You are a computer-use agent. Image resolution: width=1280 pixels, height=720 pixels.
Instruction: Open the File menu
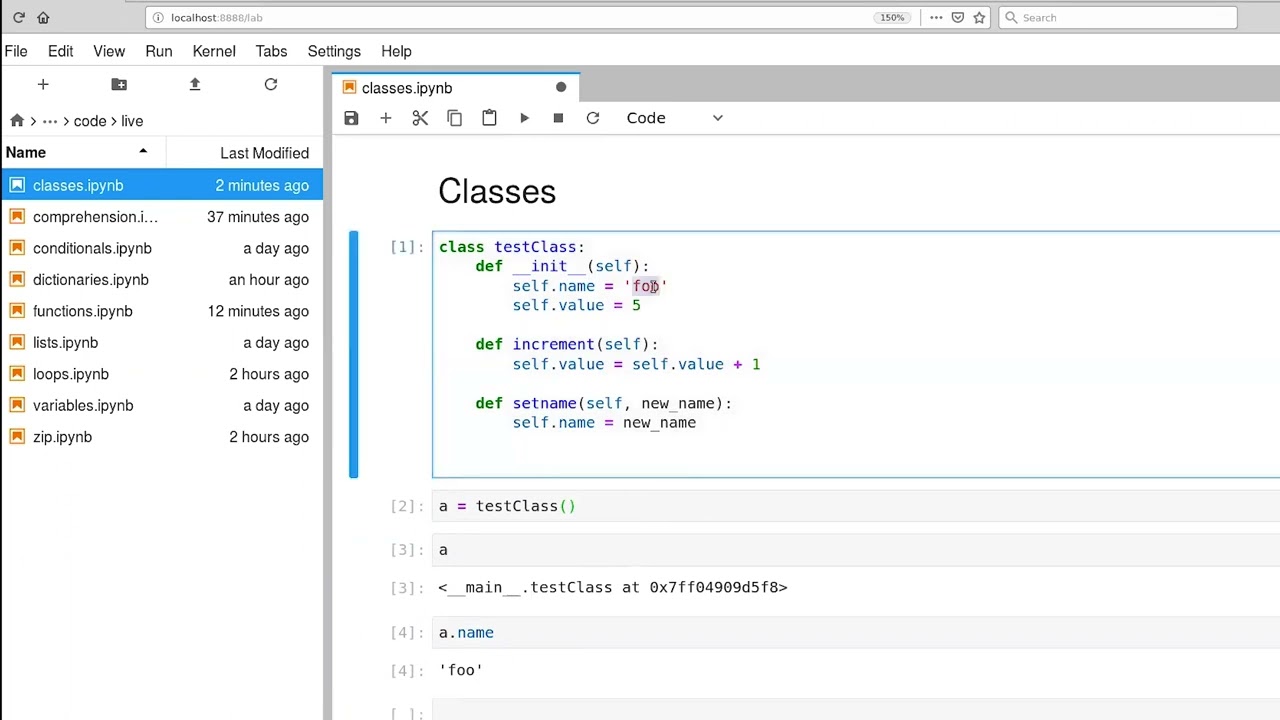[x=16, y=51]
